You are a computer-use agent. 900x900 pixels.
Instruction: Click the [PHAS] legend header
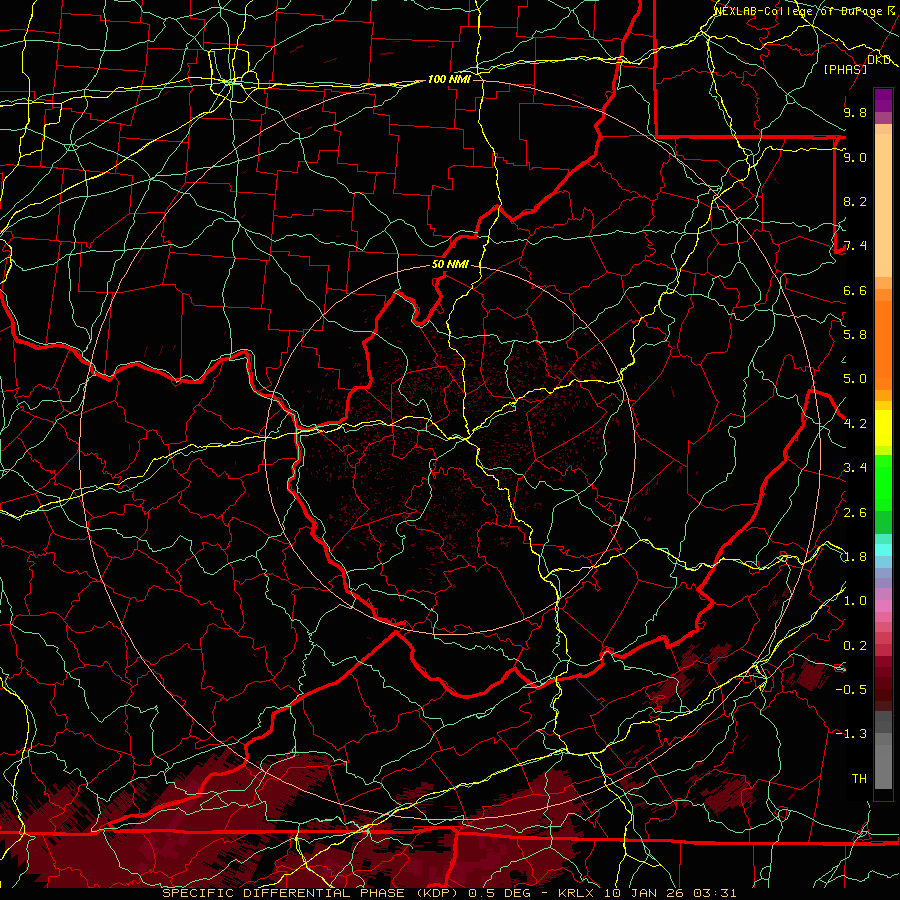click(x=845, y=70)
